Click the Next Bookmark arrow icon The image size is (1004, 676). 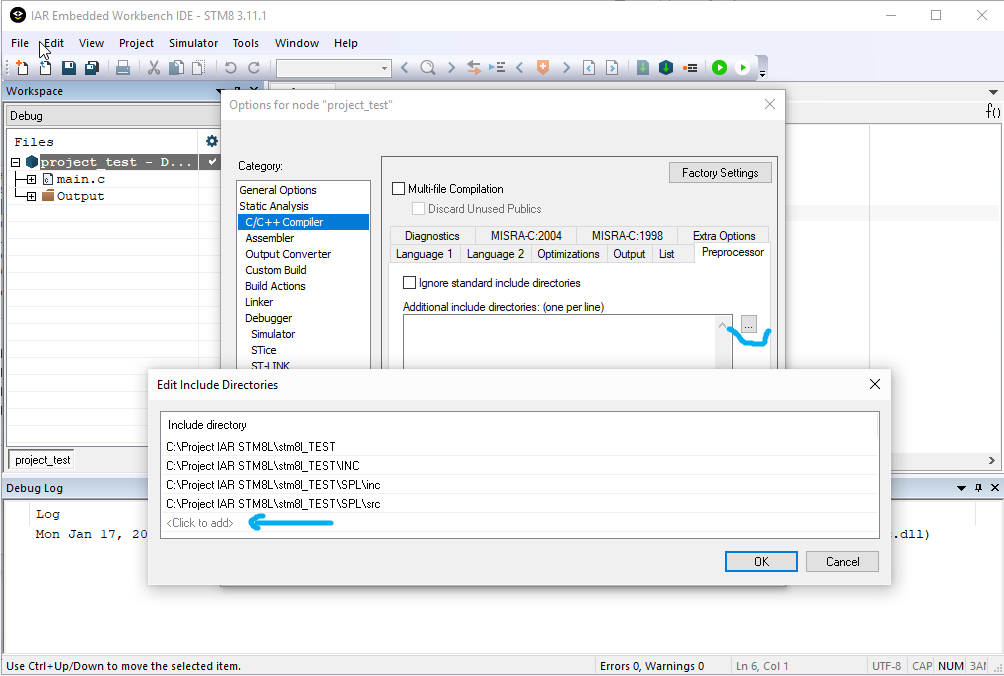coord(566,67)
